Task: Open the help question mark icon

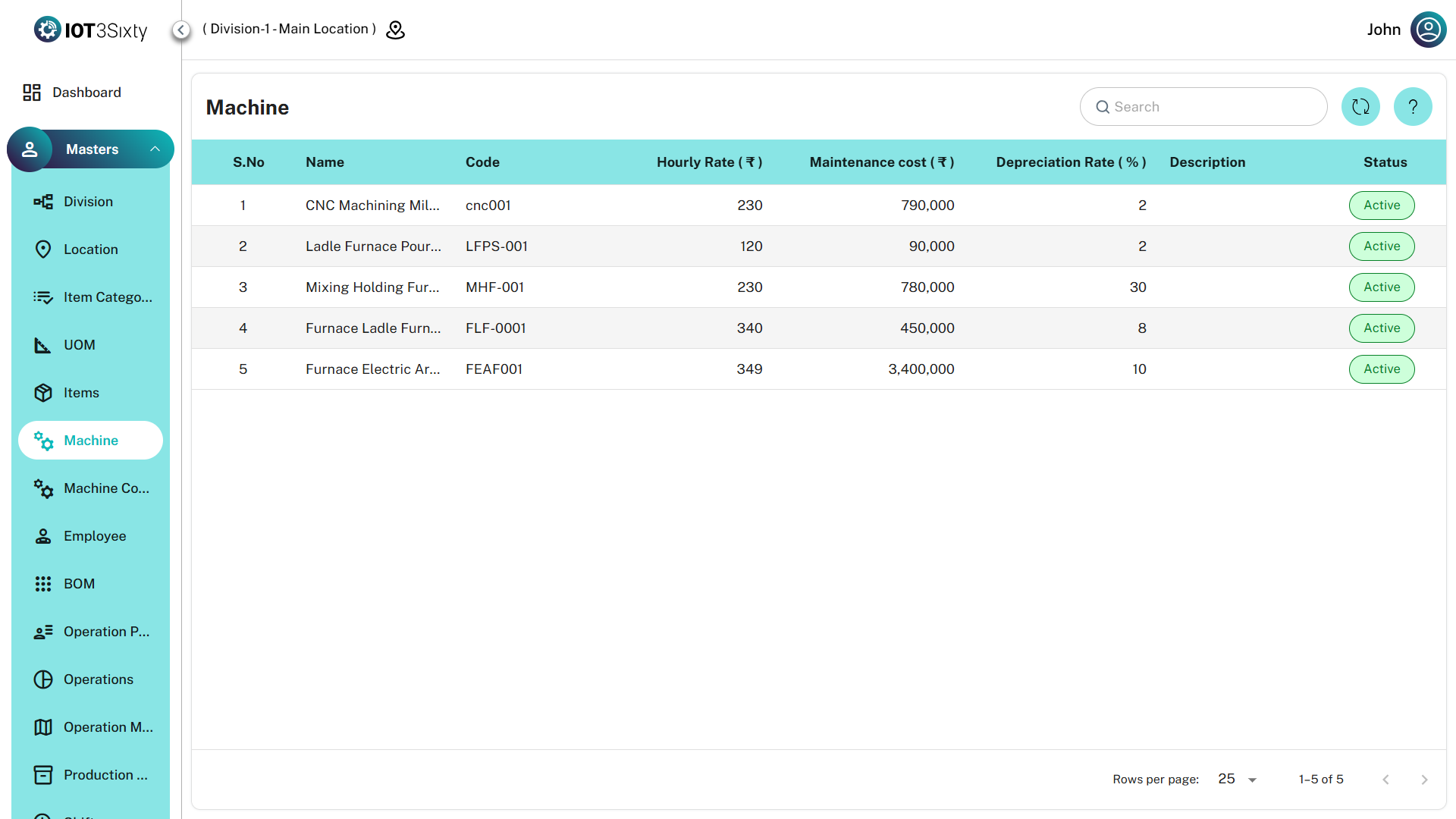Action: (1413, 107)
